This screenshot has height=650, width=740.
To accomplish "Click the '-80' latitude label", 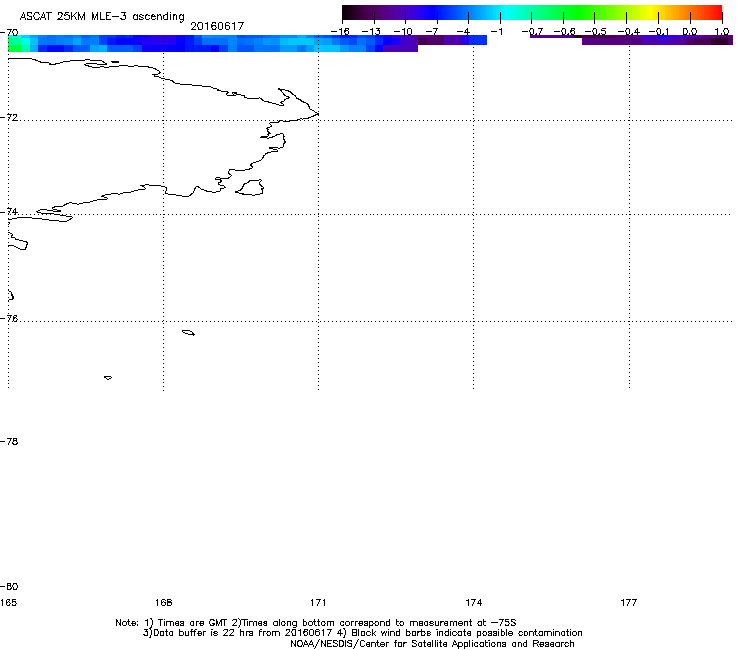I will pyautogui.click(x=9, y=586).
